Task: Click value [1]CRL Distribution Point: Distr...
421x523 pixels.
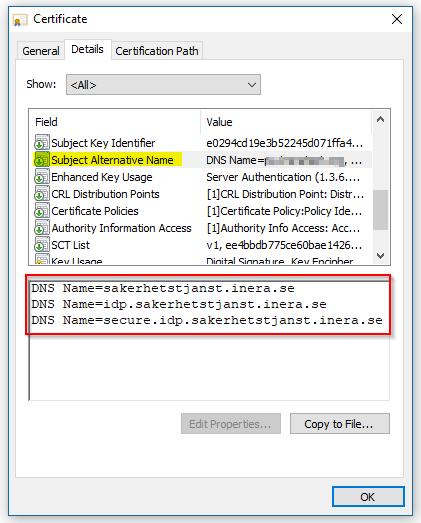Action: (285, 194)
